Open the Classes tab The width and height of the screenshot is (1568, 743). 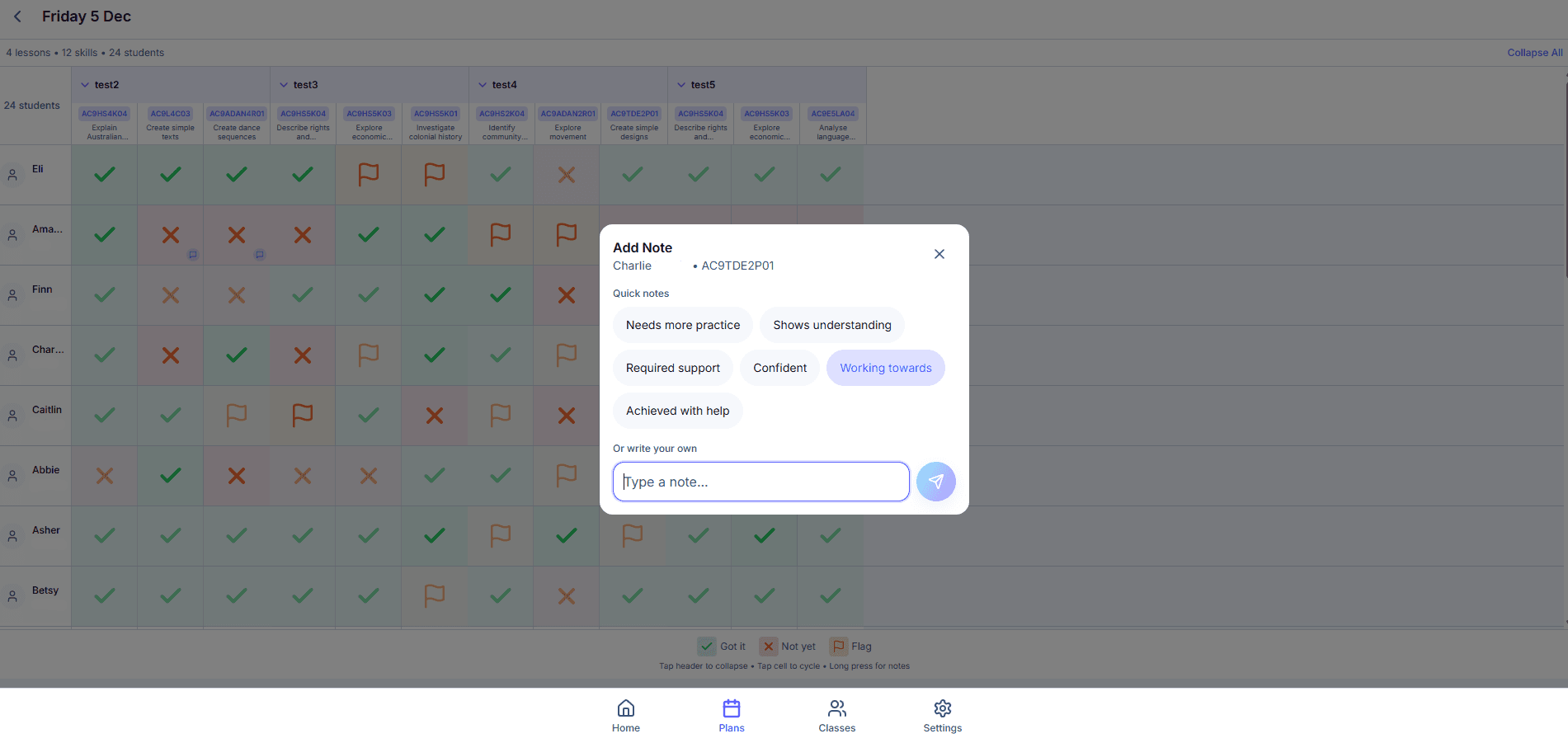point(836,716)
